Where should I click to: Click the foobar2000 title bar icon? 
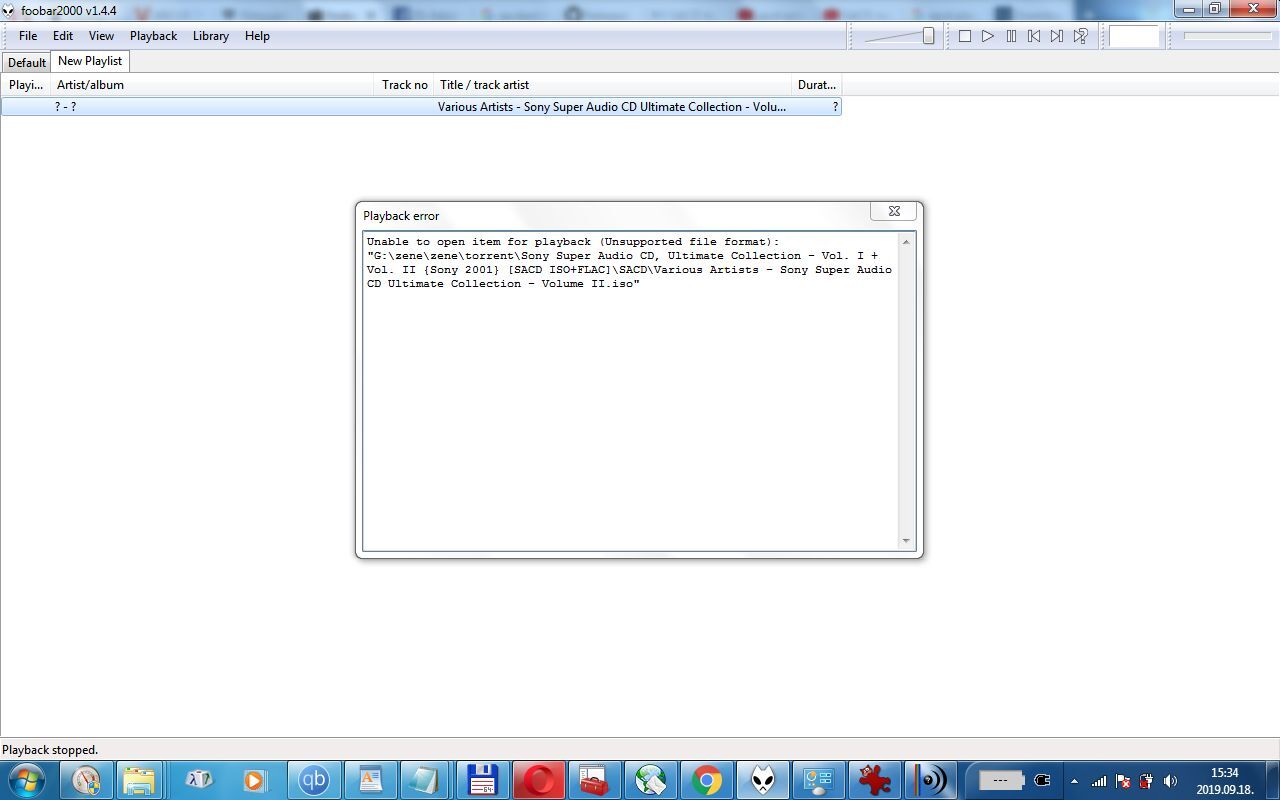9,10
